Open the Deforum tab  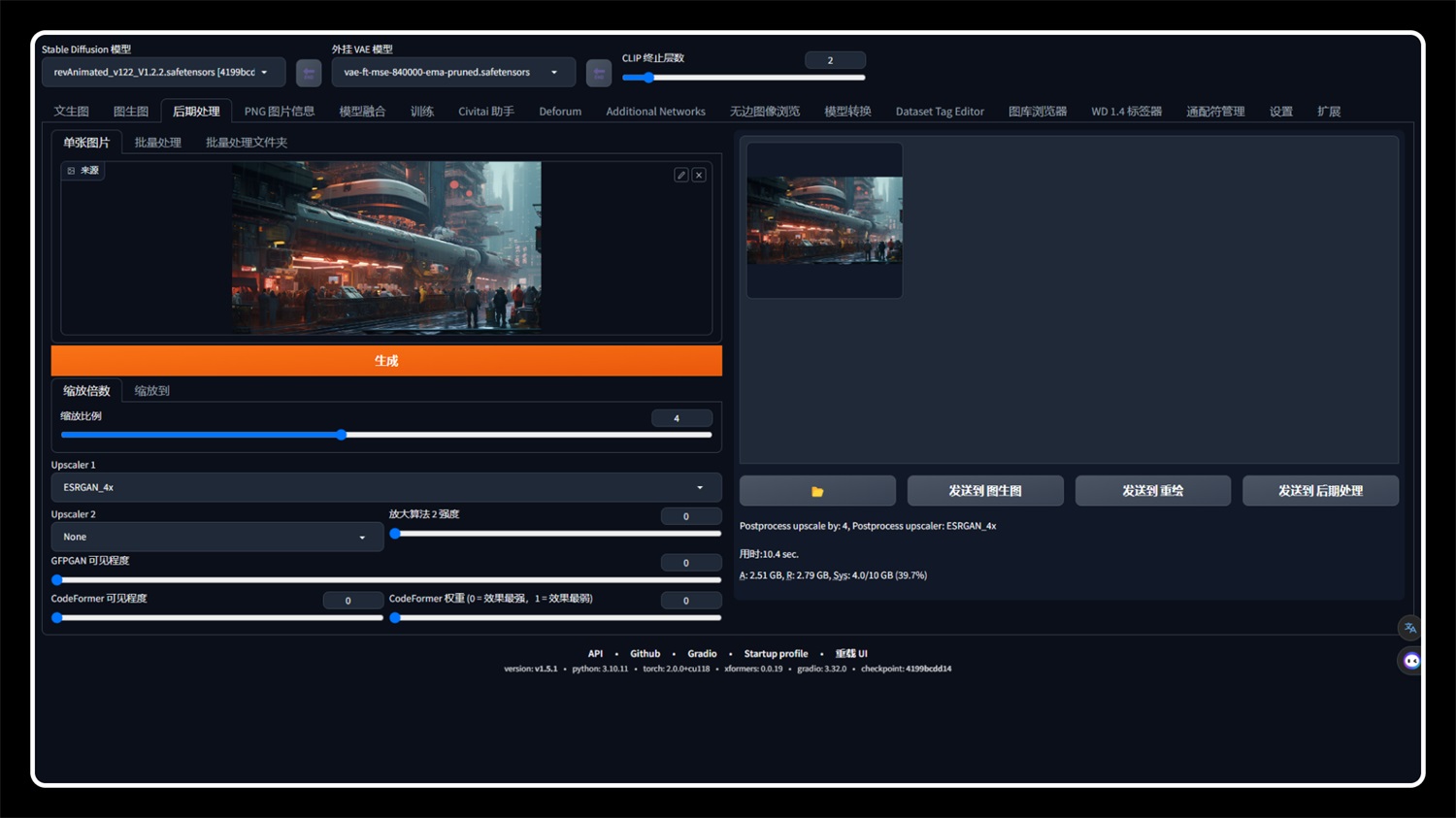(560, 112)
